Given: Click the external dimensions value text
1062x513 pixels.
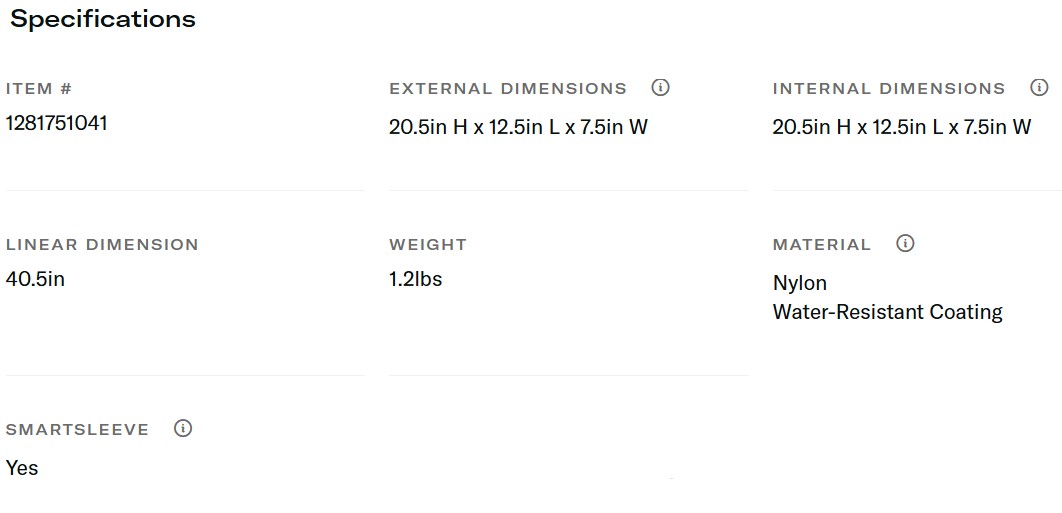Looking at the screenshot, I should (x=518, y=127).
